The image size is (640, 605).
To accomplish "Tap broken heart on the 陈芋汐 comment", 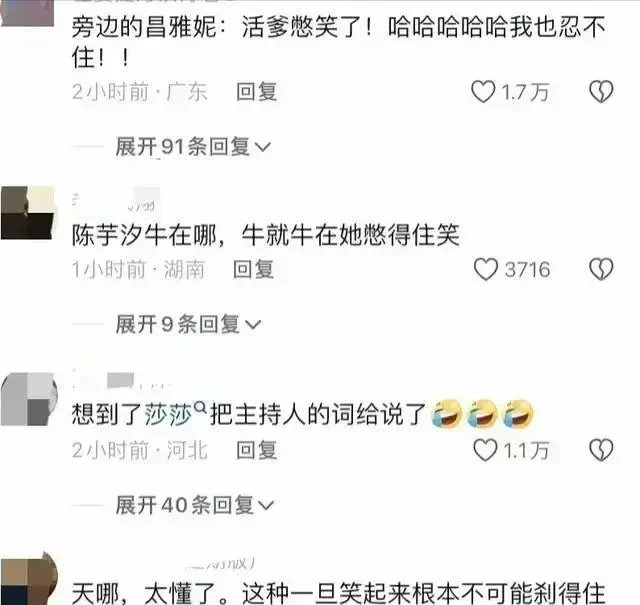I will click(x=601, y=269).
